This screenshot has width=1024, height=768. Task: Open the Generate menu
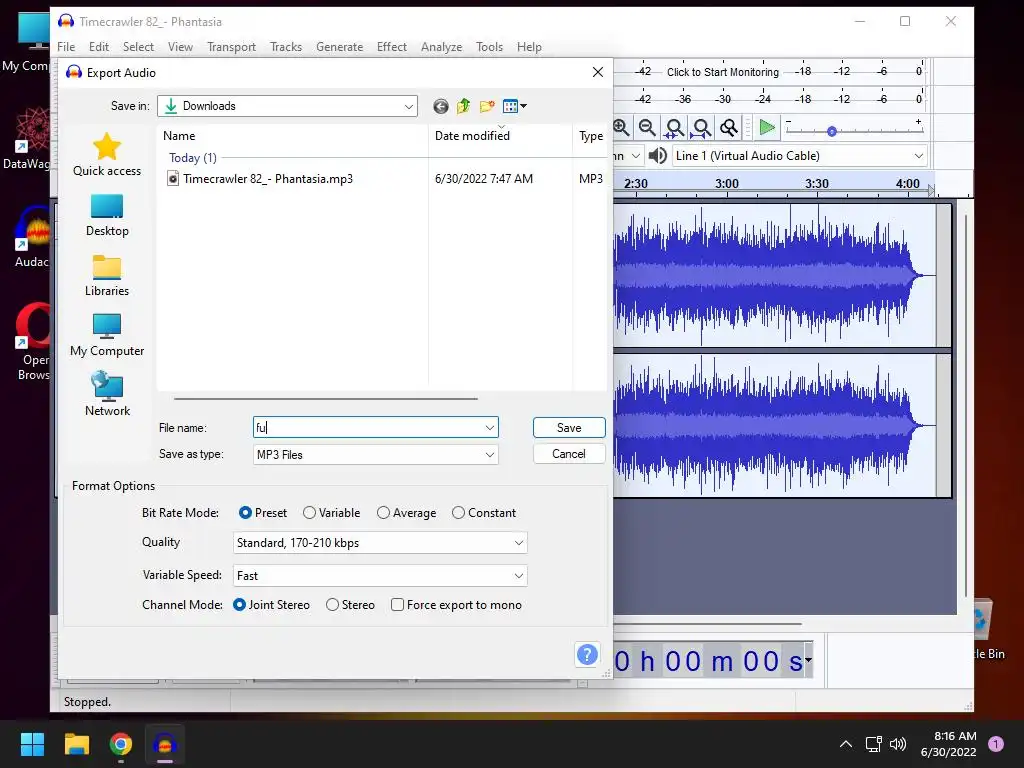pos(340,47)
